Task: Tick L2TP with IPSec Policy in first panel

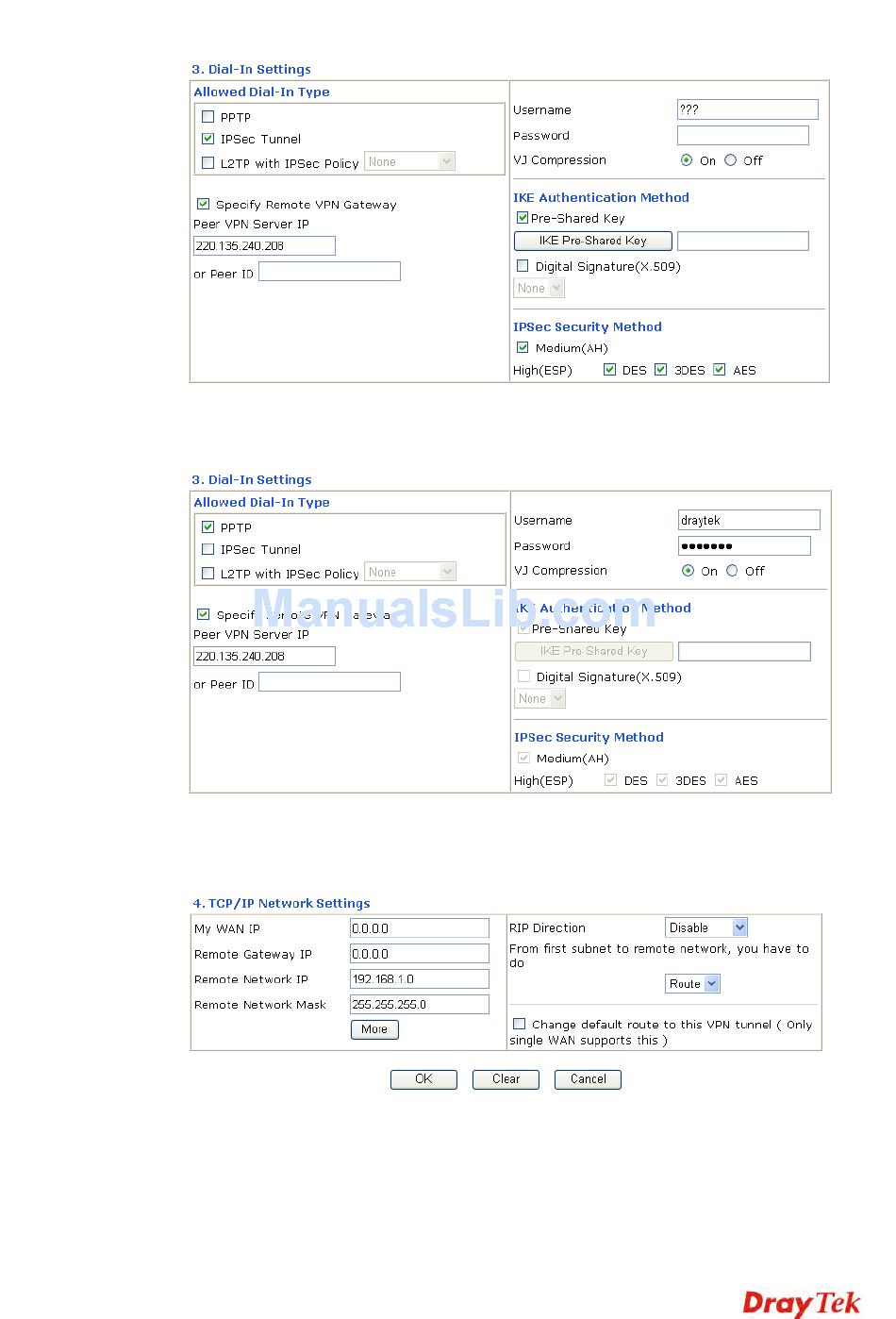Action: pos(208,162)
